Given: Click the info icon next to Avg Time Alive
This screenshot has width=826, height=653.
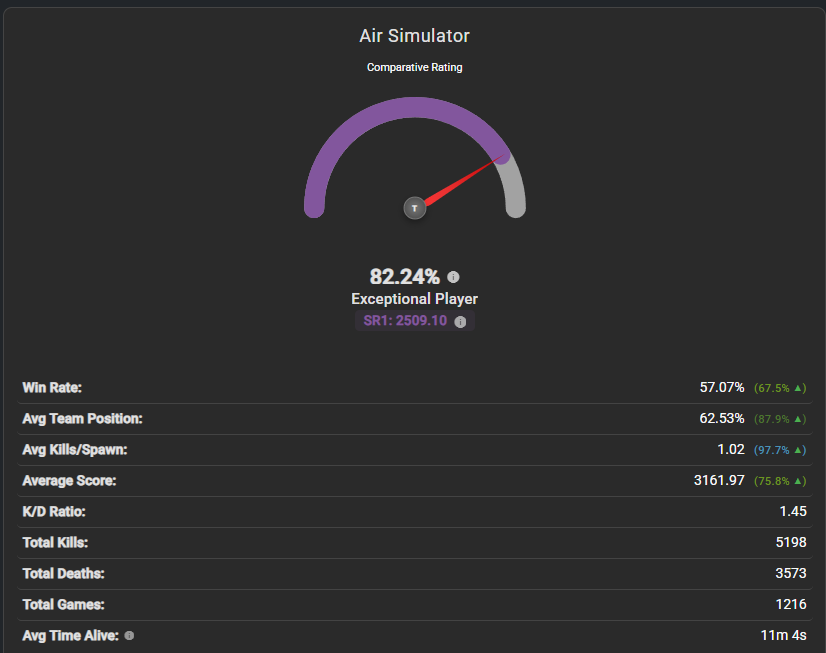Looking at the screenshot, I should click(129, 636).
